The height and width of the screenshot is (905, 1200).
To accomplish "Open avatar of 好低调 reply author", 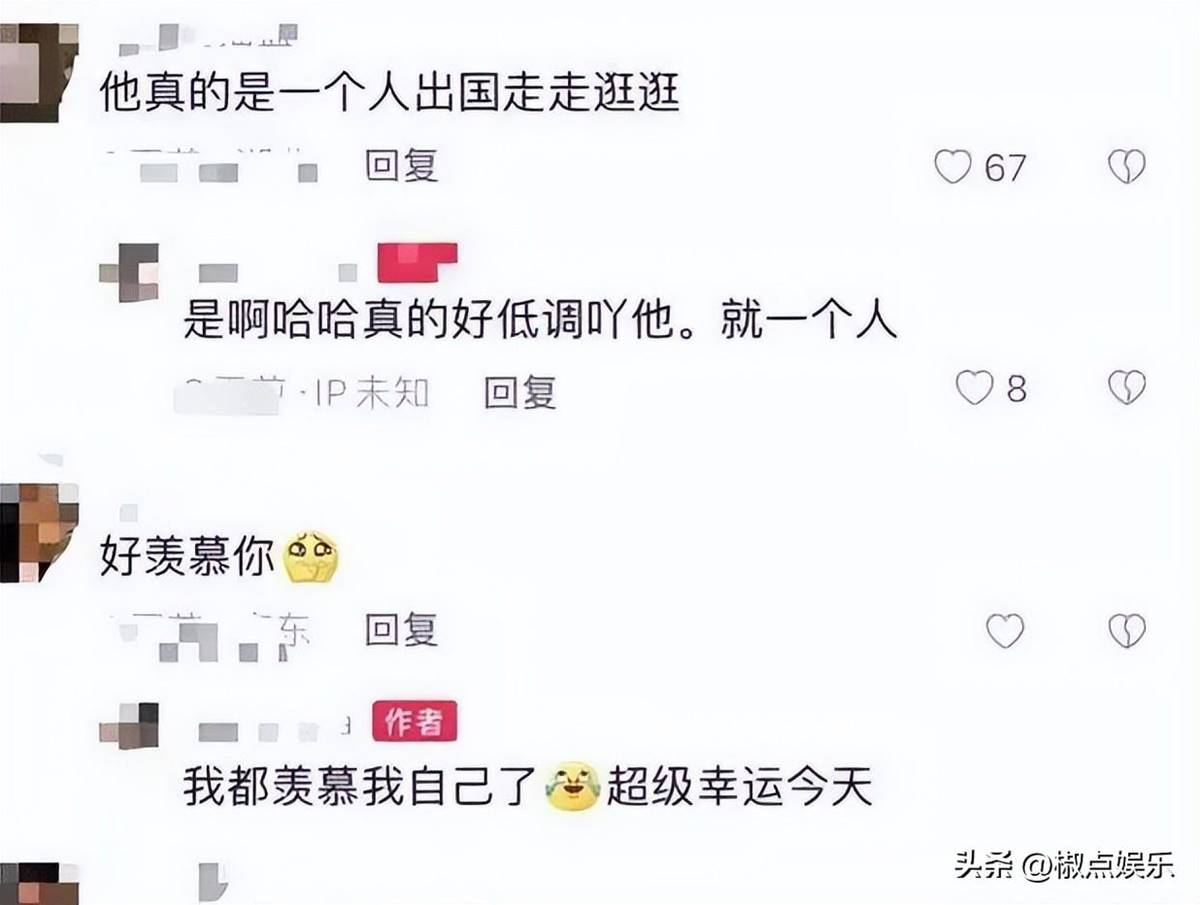I will [x=130, y=270].
